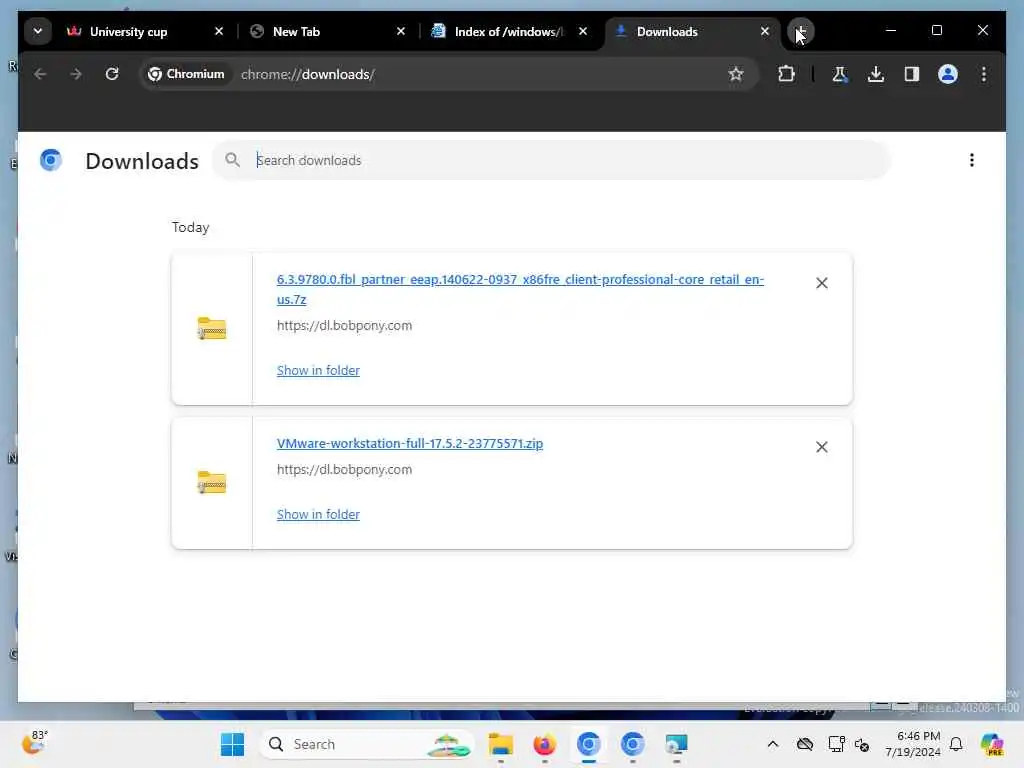Close the Index of /windows/ tab
Viewport: 1024px width, 768px height.
[583, 31]
